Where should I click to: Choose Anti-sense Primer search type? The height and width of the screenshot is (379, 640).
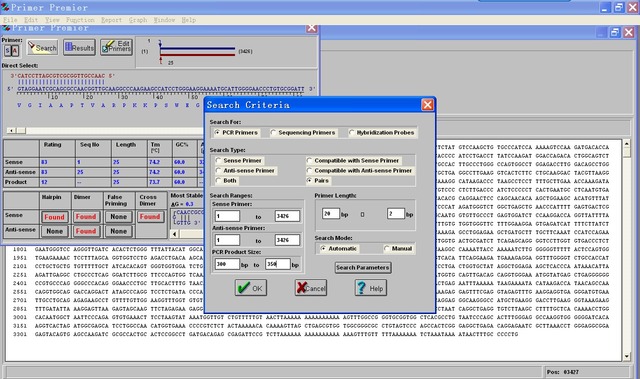[x=245, y=171]
